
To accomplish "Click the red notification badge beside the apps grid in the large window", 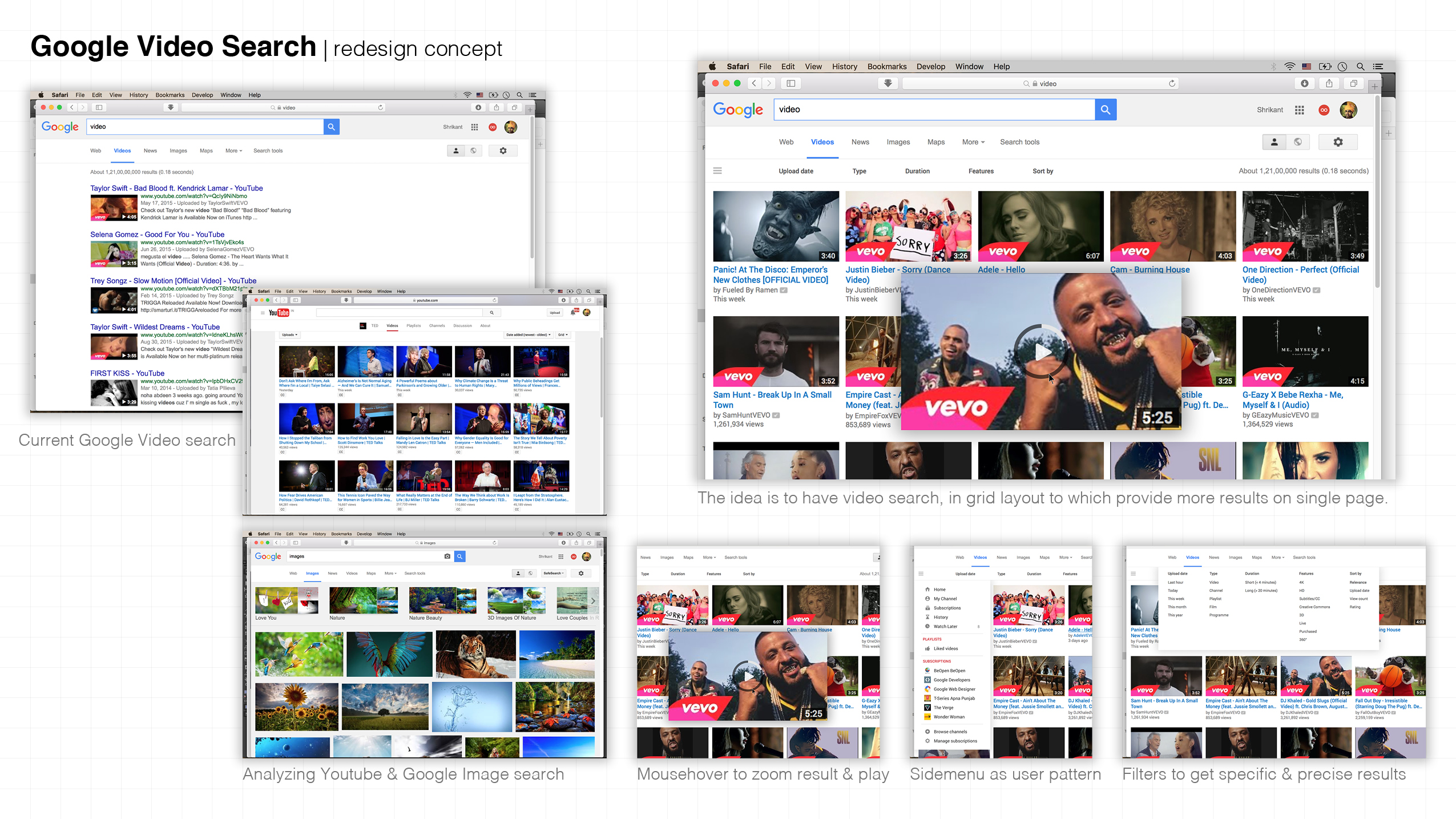I will pos(1324,110).
